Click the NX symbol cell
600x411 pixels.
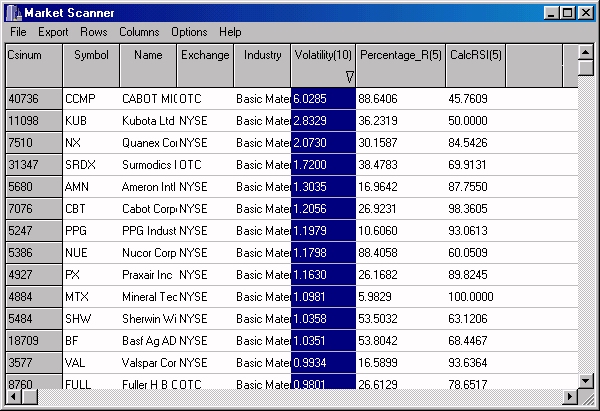[91, 143]
